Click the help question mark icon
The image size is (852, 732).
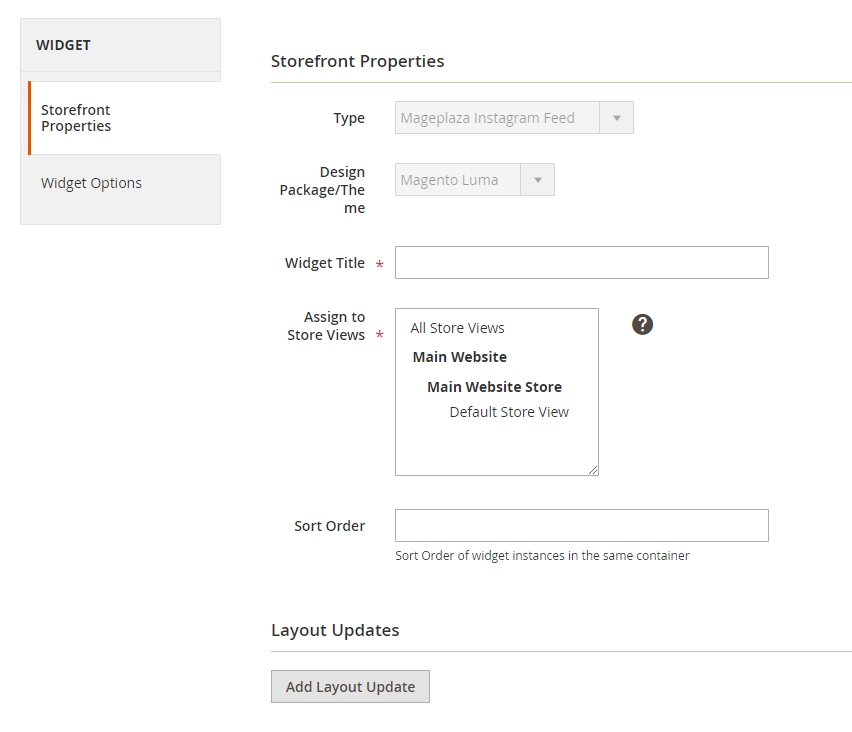click(x=643, y=324)
